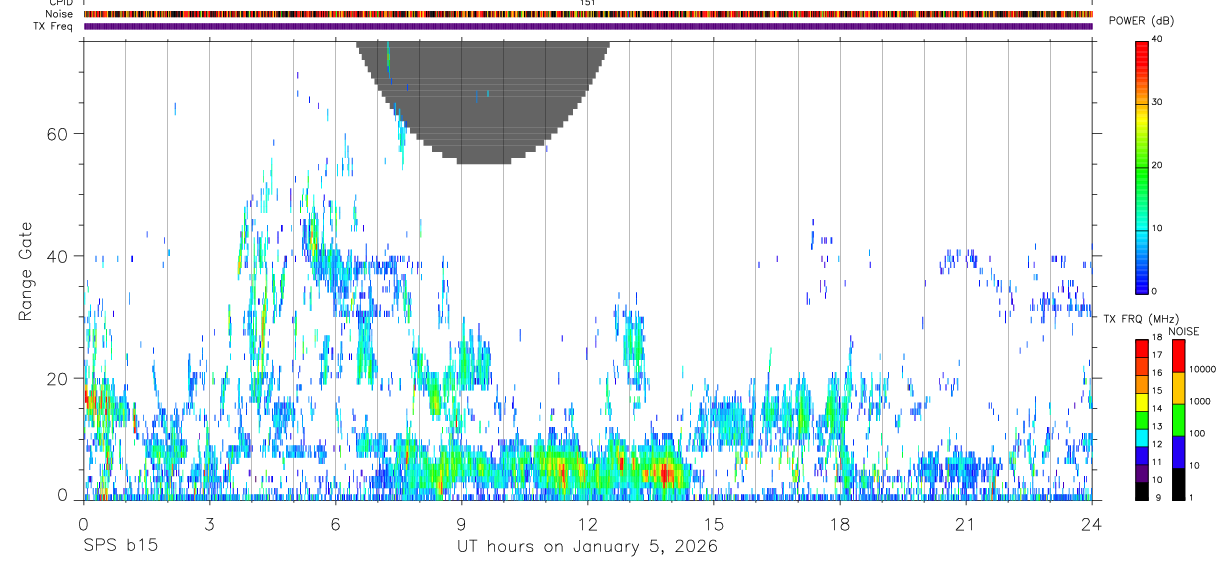The width and height of the screenshot is (1228, 567).
Task: Select the 3 tick on the UT hours axis
Action: point(209,524)
